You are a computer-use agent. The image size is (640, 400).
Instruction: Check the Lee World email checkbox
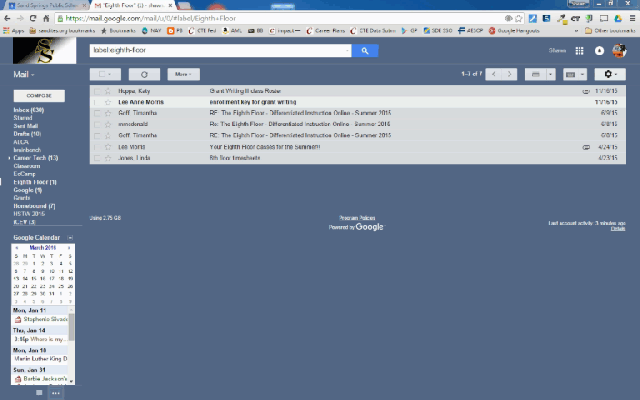(98, 146)
